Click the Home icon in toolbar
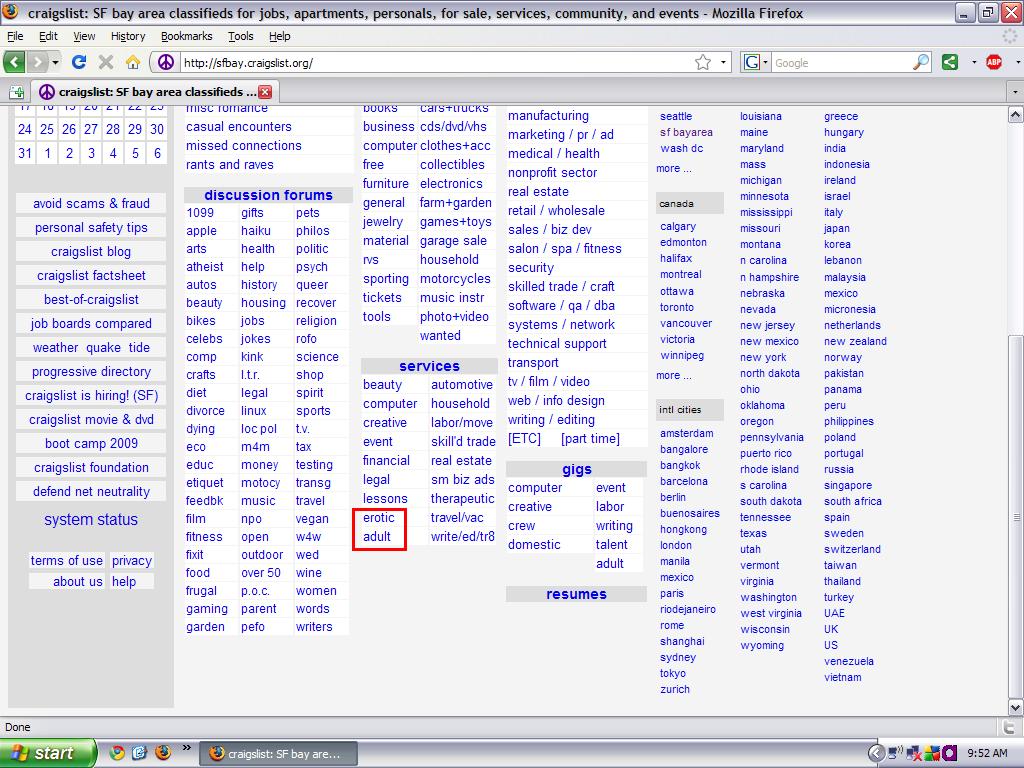Screen dimensions: 1024x768 [132, 62]
